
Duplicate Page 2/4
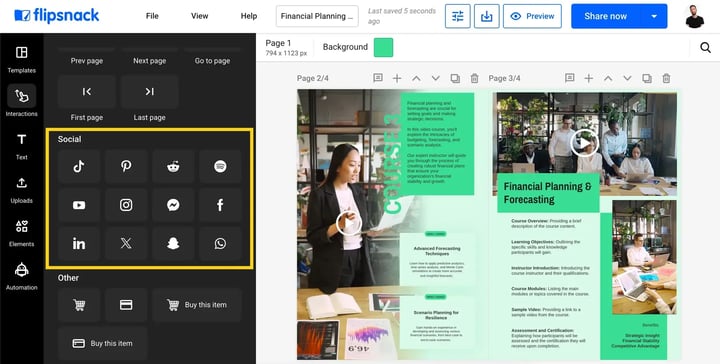pyautogui.click(x=455, y=78)
